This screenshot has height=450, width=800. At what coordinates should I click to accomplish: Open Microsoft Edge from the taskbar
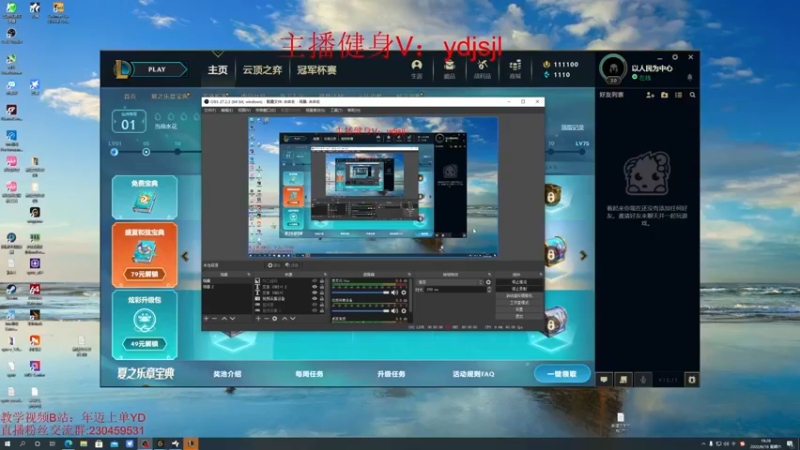pyautogui.click(x=68, y=444)
